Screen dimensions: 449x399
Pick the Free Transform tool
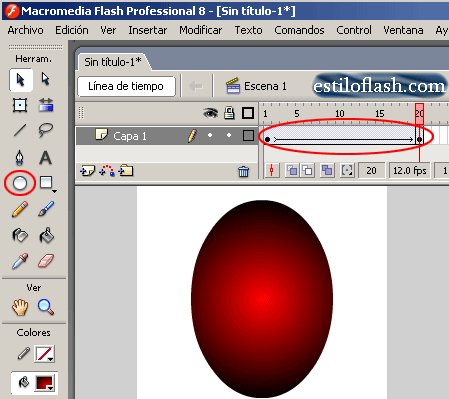tap(20, 105)
